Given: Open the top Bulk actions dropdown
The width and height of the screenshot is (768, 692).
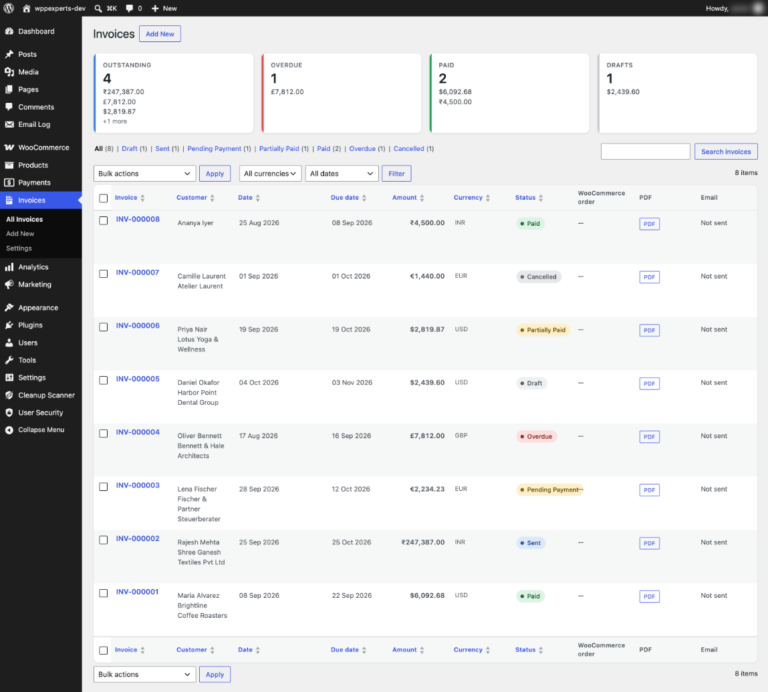Looking at the screenshot, I should coord(144,173).
